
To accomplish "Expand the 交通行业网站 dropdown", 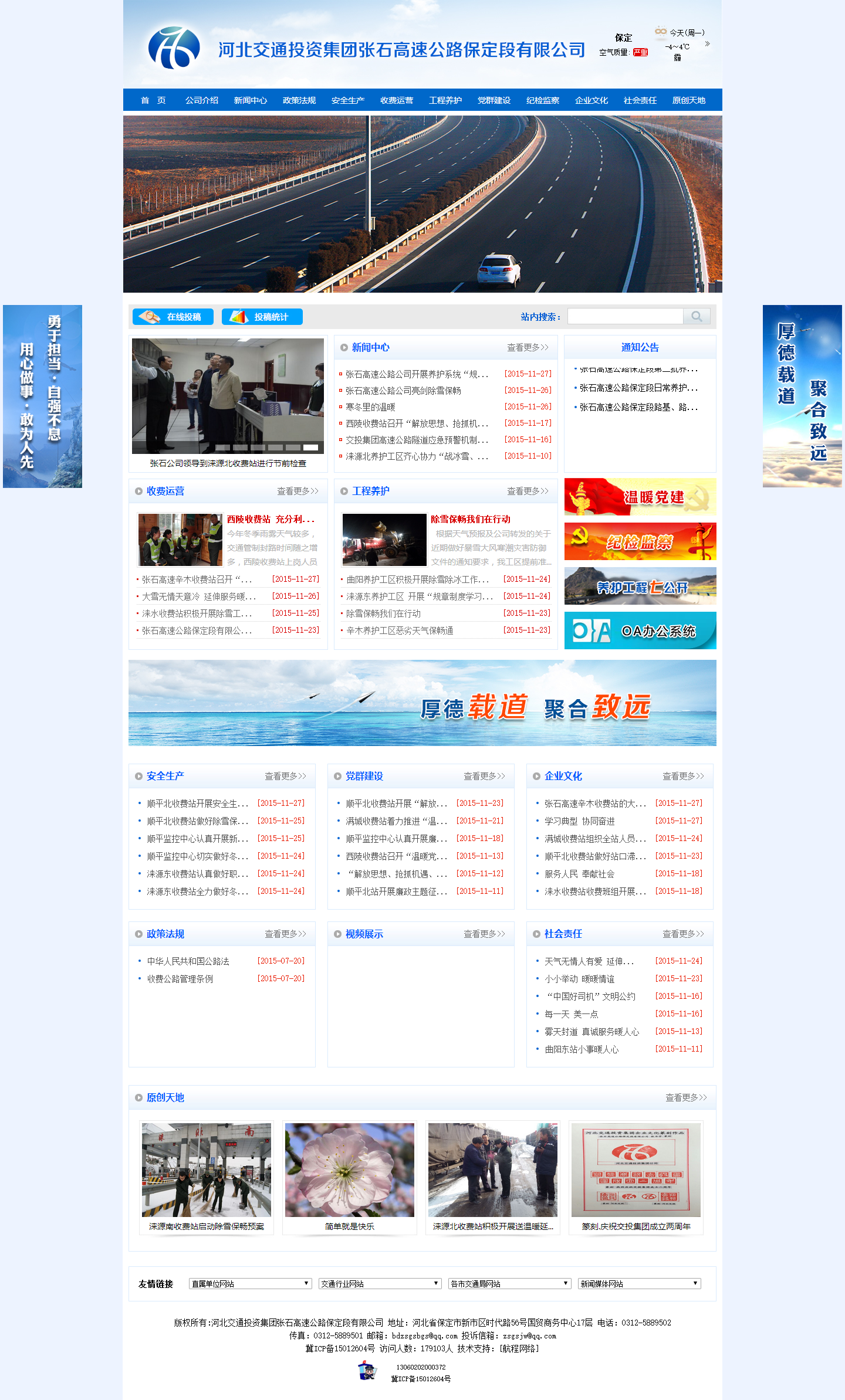I will (380, 1284).
